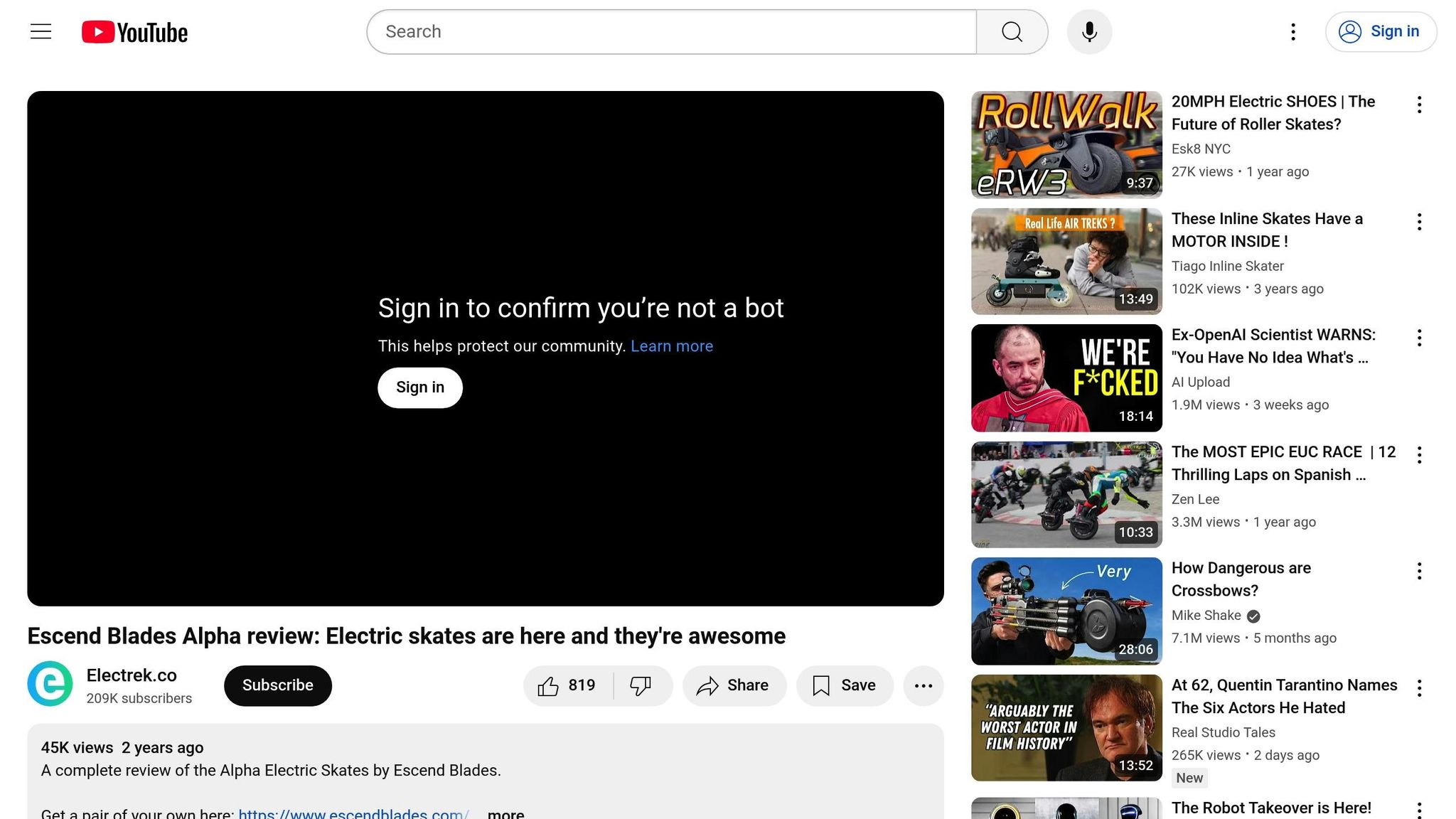Open escendblades.com link in description

[354, 813]
